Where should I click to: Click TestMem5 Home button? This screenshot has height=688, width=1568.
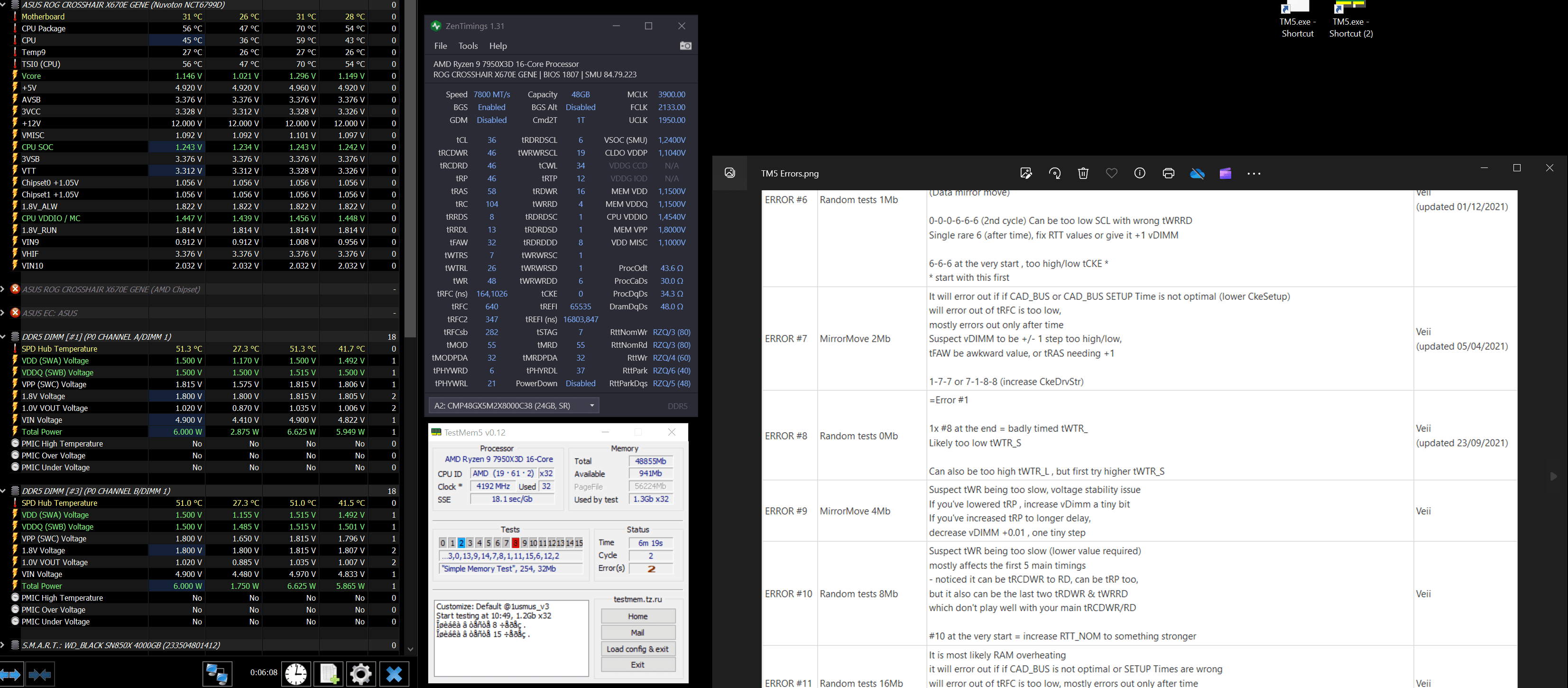tap(638, 616)
